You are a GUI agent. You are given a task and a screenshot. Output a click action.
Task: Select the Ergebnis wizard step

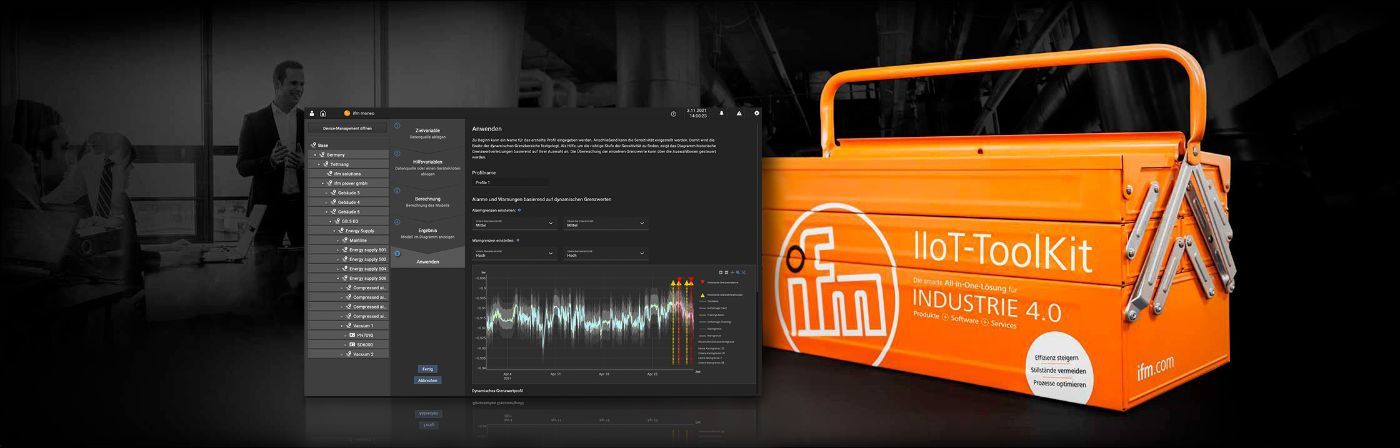[x=427, y=233]
